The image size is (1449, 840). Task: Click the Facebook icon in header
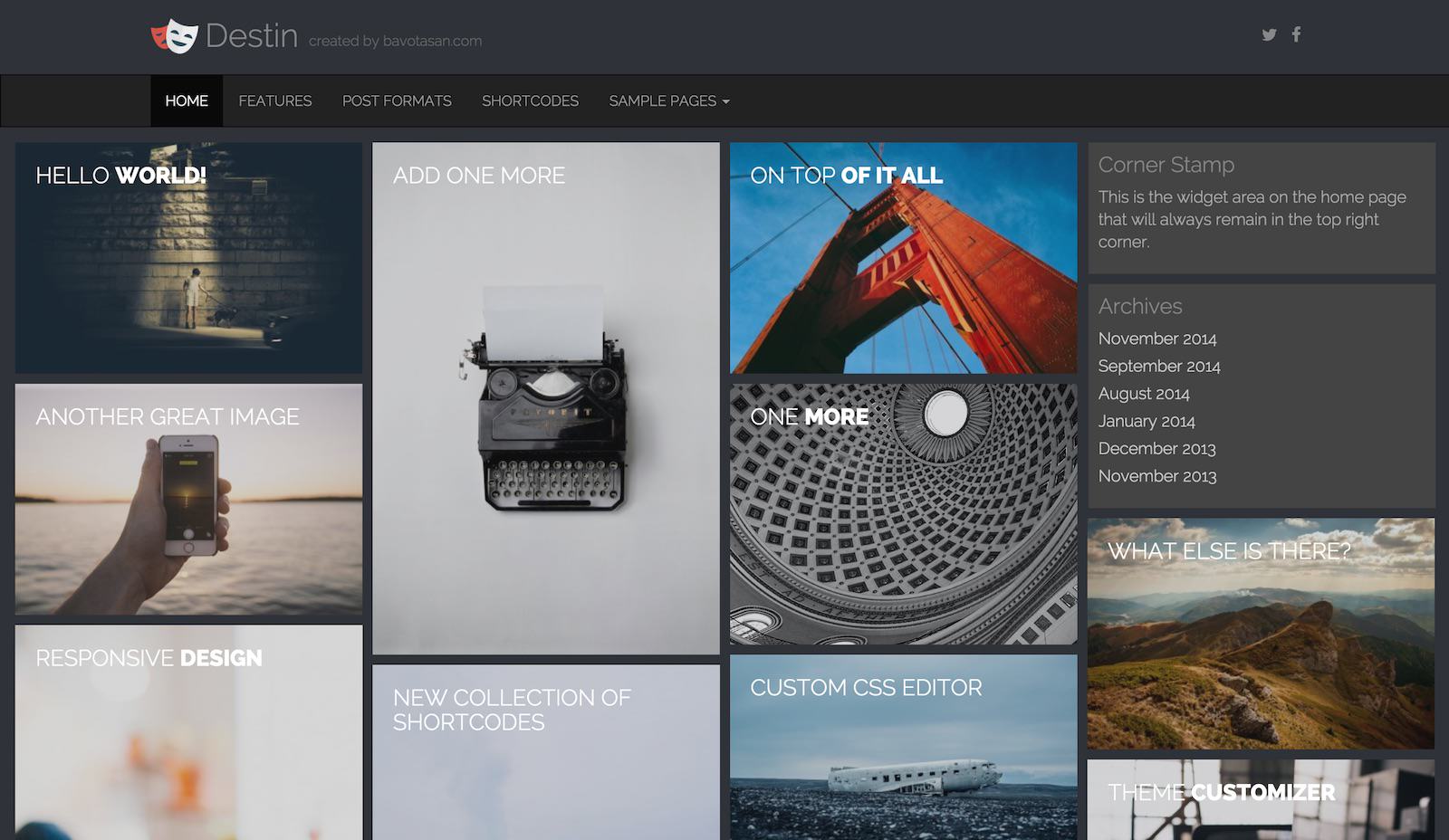(1296, 34)
